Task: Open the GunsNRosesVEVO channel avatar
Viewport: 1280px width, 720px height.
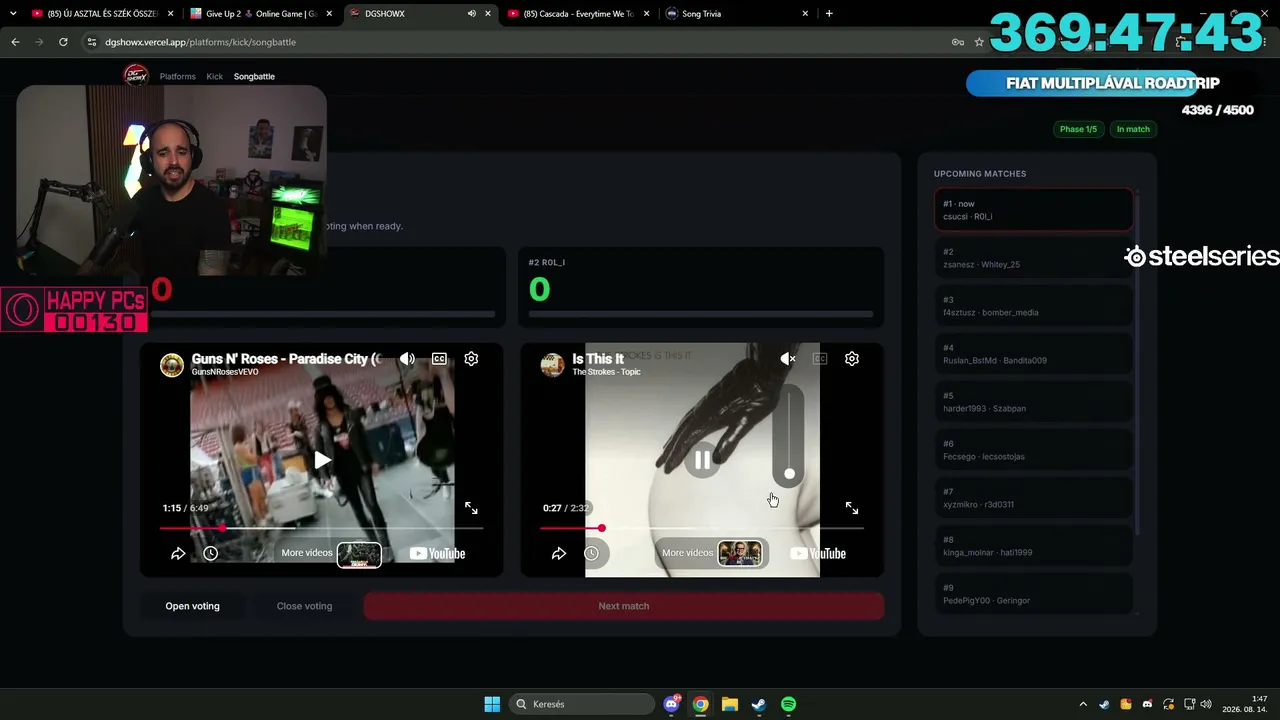Action: tap(172, 365)
